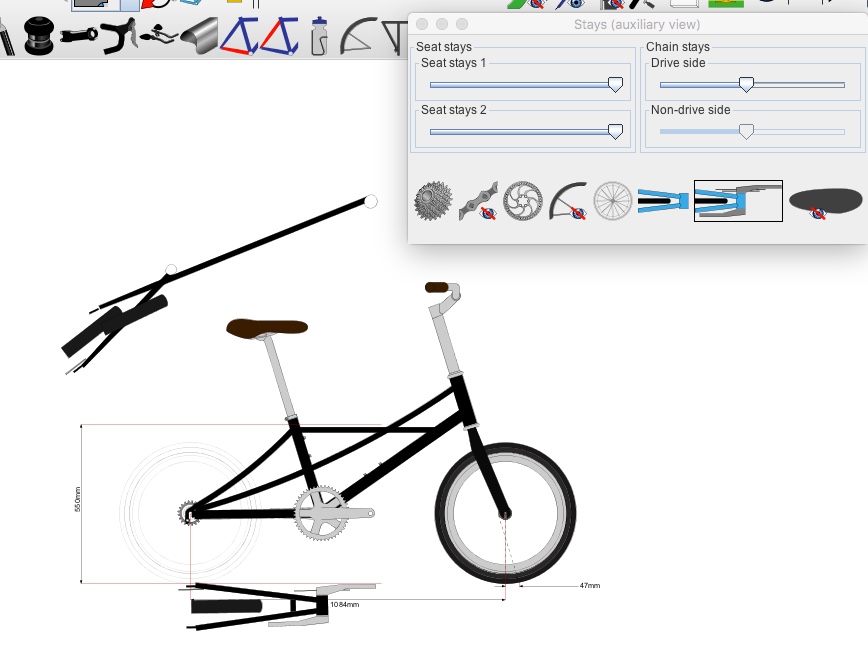Viewport: 868px width, 646px height.
Task: Click the disc brake rotor icon
Action: coord(522,200)
